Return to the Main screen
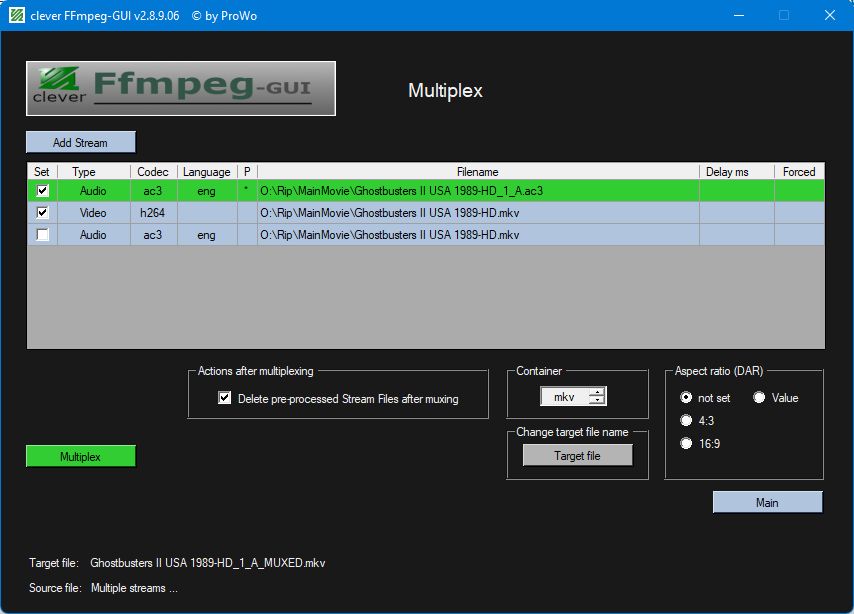Image resolution: width=854 pixels, height=614 pixels. tap(767, 502)
